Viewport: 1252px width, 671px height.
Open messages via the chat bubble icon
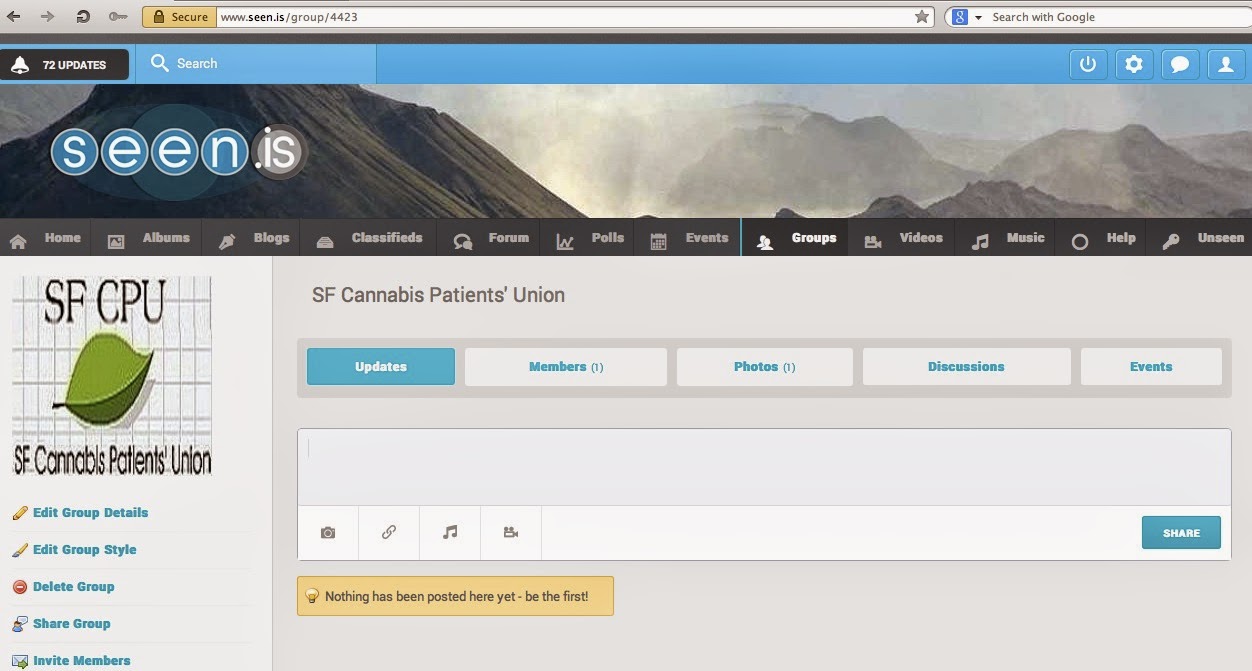tap(1180, 64)
